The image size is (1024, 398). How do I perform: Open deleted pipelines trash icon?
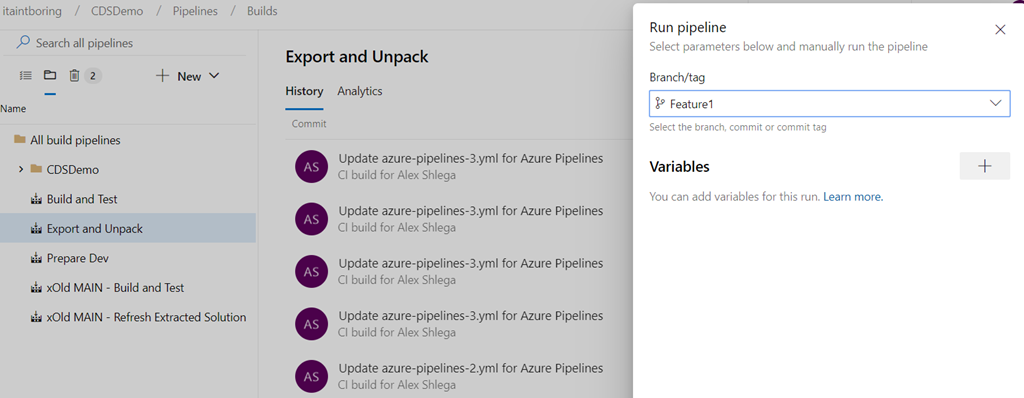point(74,76)
